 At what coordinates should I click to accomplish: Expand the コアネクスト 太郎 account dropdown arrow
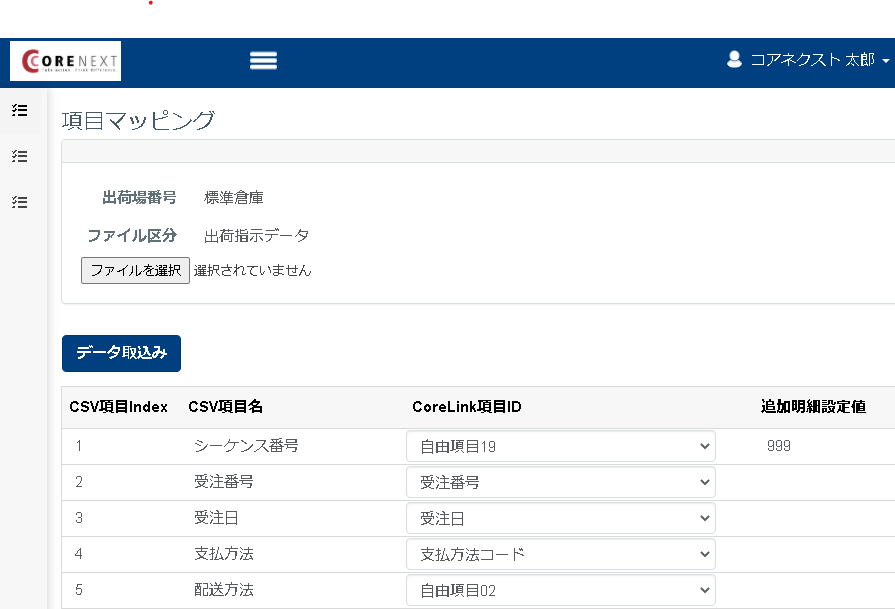point(884,61)
